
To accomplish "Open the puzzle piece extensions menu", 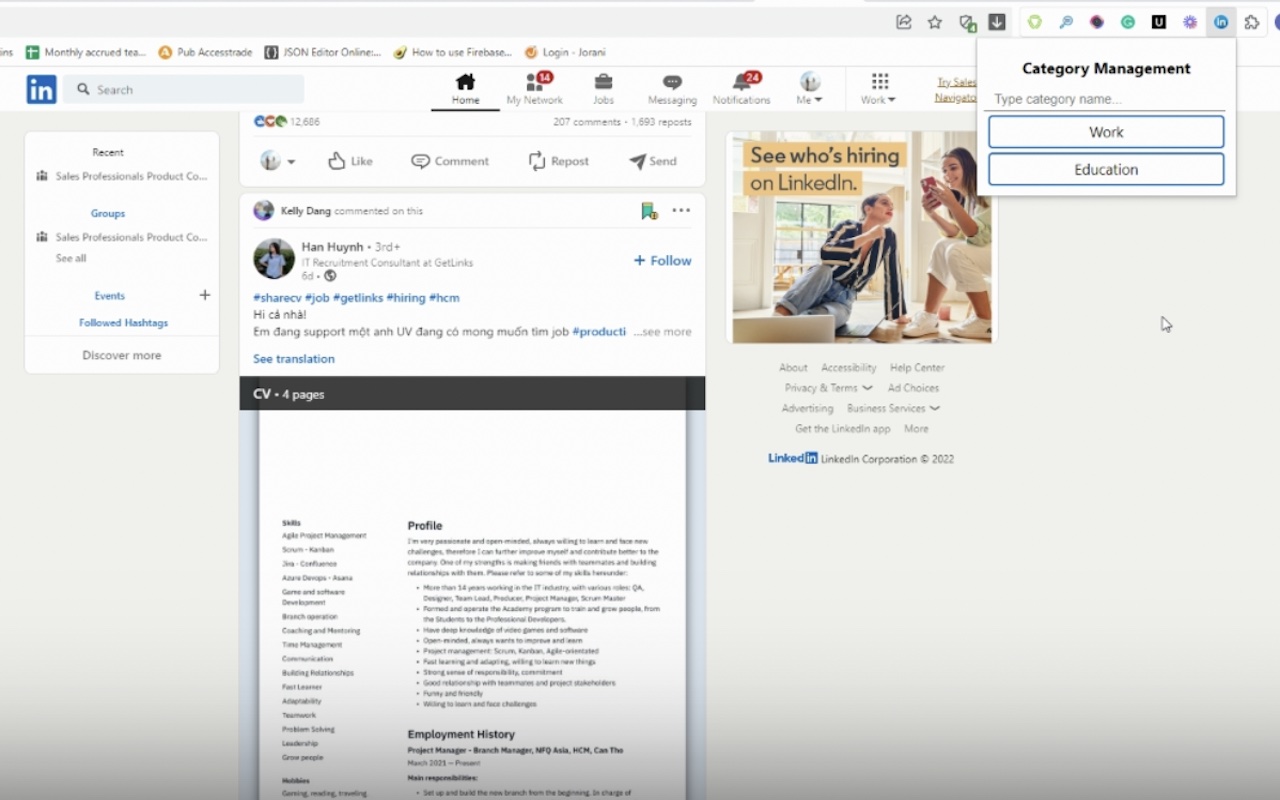I will 1252,22.
